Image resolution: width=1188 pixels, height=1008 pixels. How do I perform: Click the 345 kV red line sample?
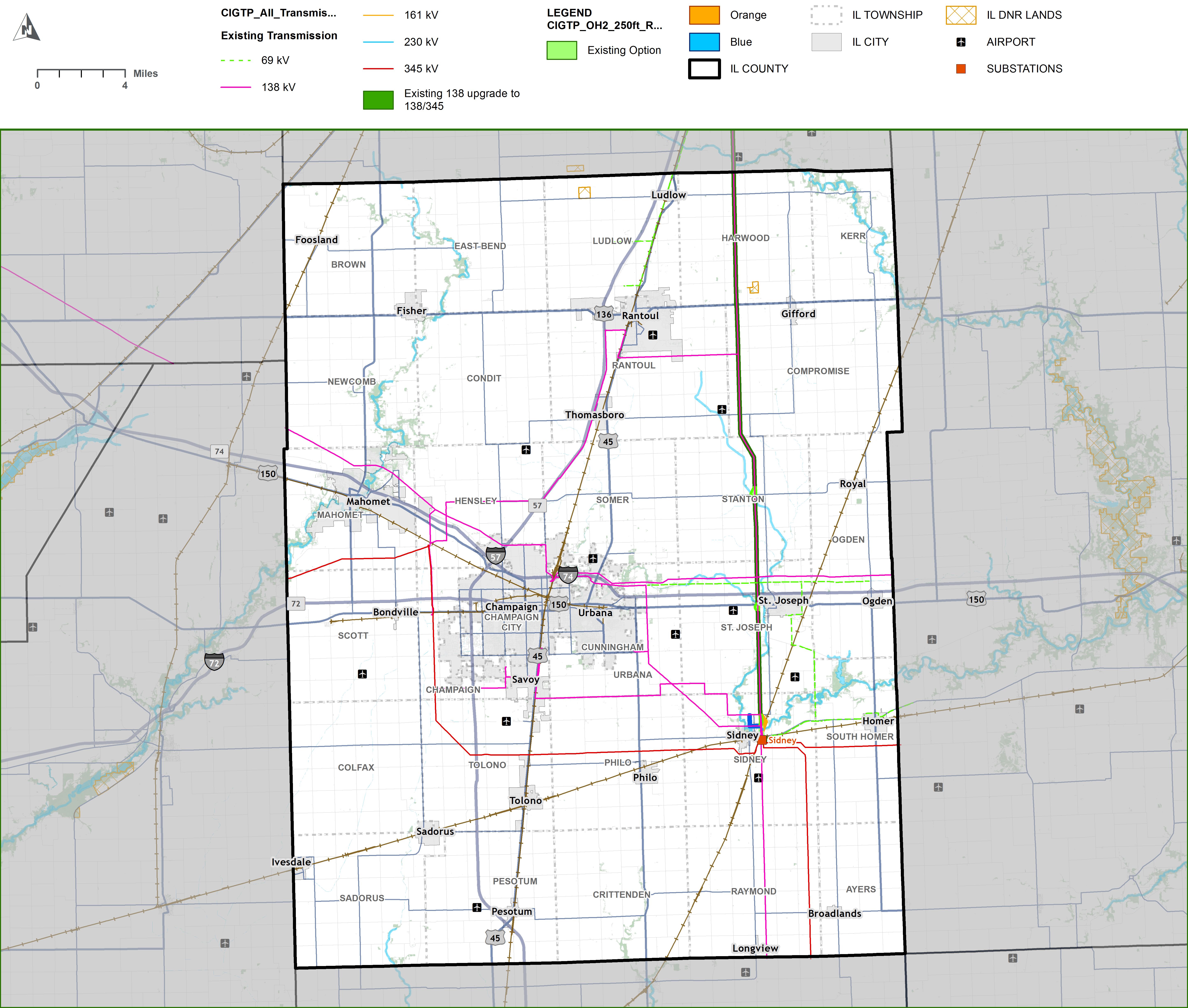(378, 69)
